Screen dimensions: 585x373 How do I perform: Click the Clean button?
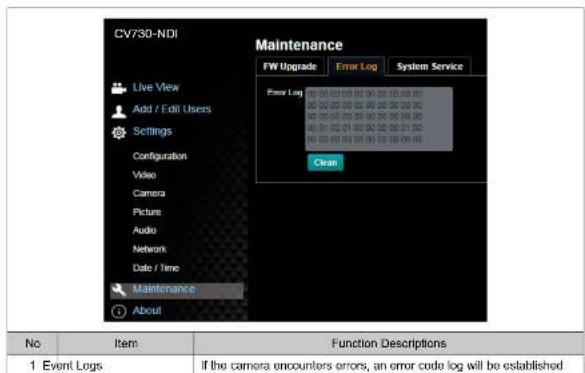click(325, 163)
